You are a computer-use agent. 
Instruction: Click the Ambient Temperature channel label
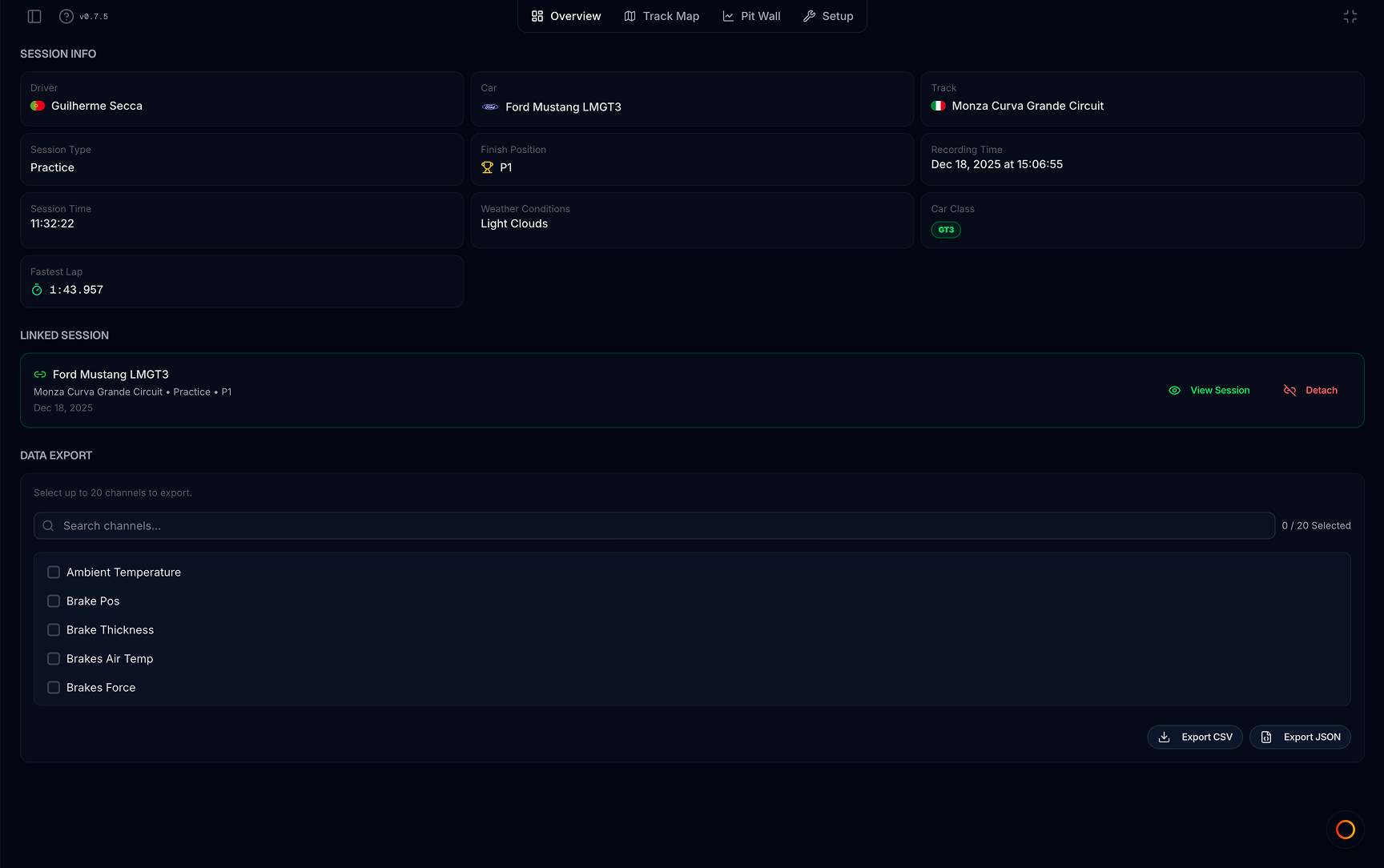[x=123, y=572]
